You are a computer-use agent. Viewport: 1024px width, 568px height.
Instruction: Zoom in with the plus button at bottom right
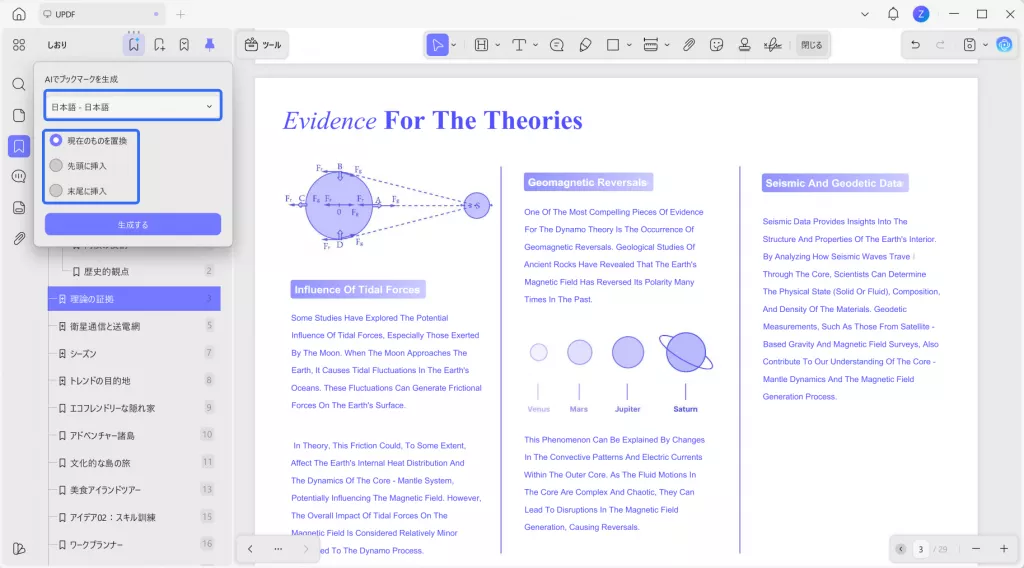pyautogui.click(x=1004, y=549)
